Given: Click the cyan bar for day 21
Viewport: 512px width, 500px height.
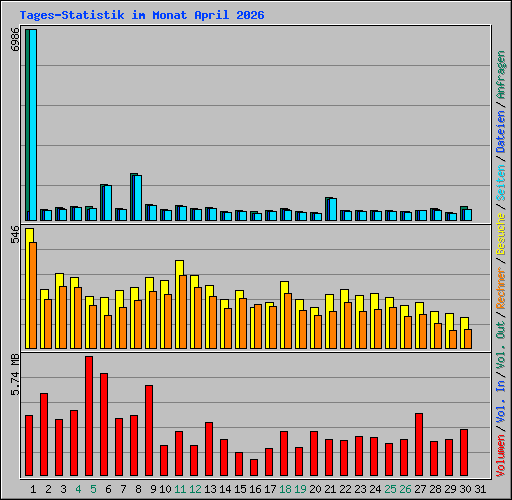Looking at the screenshot, I should pyautogui.click(x=333, y=210).
